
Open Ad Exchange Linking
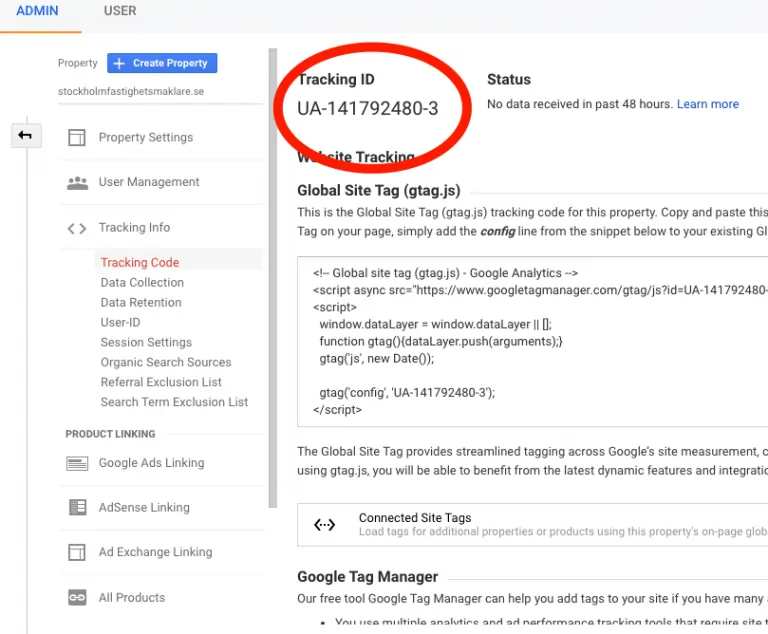[156, 552]
